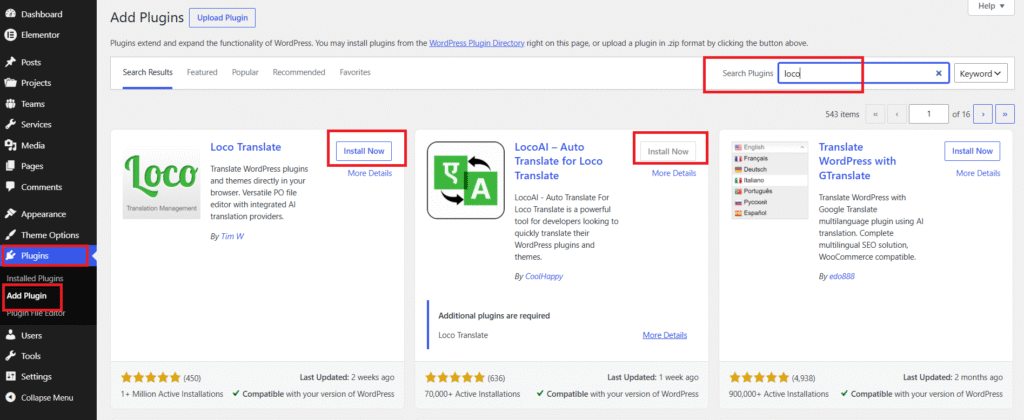Click the Upload Plugin button
1024x420 pixels.
coord(222,18)
